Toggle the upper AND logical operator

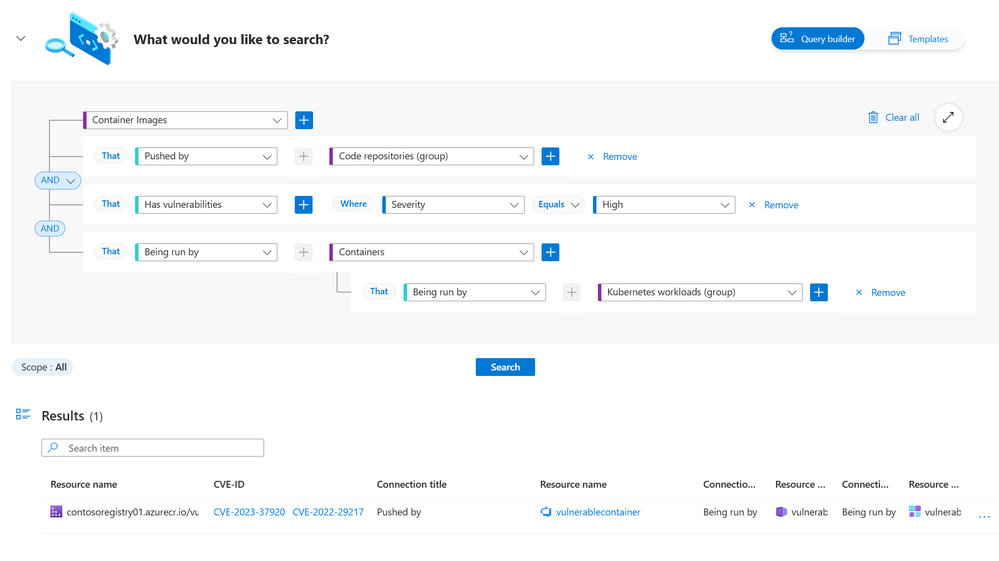(57, 180)
